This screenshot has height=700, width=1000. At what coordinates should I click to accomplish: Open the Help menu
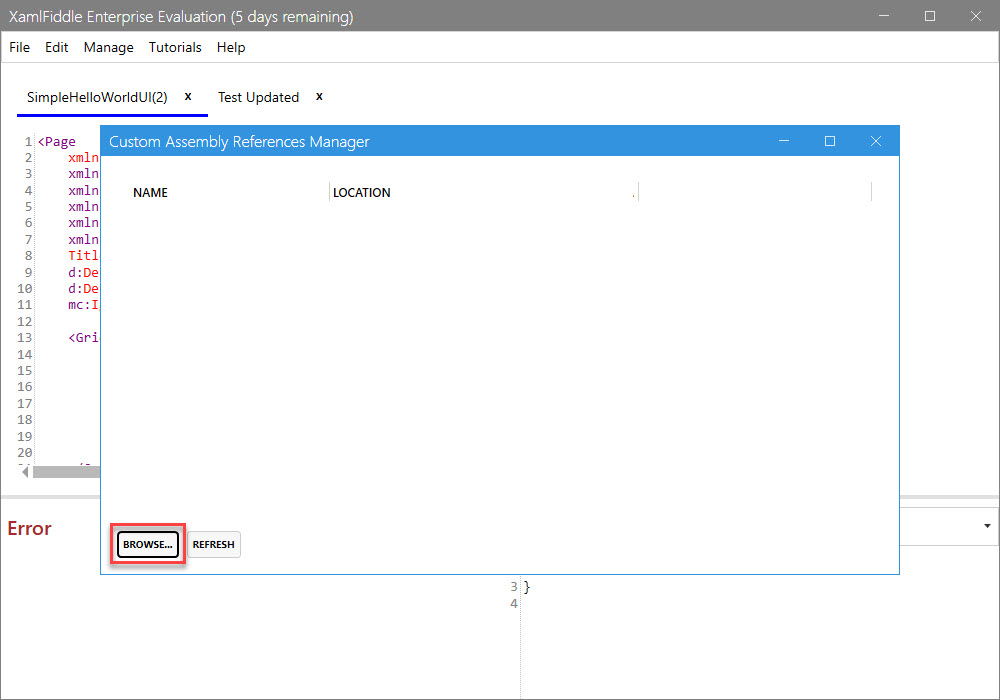click(231, 47)
